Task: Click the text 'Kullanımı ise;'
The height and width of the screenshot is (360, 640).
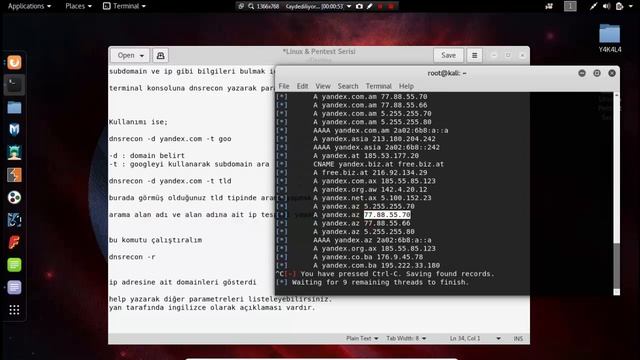Action: pyautogui.click(x=138, y=122)
